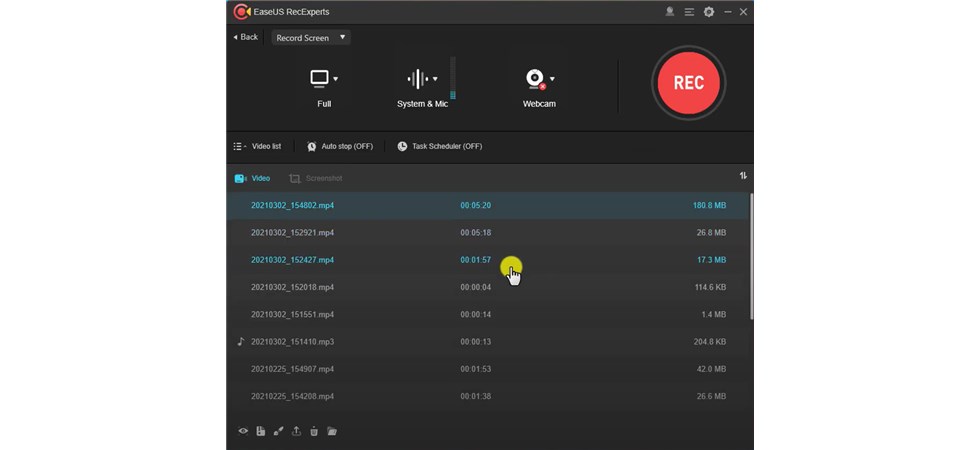Open the Video list menu
This screenshot has width=980, height=450.
click(257, 146)
